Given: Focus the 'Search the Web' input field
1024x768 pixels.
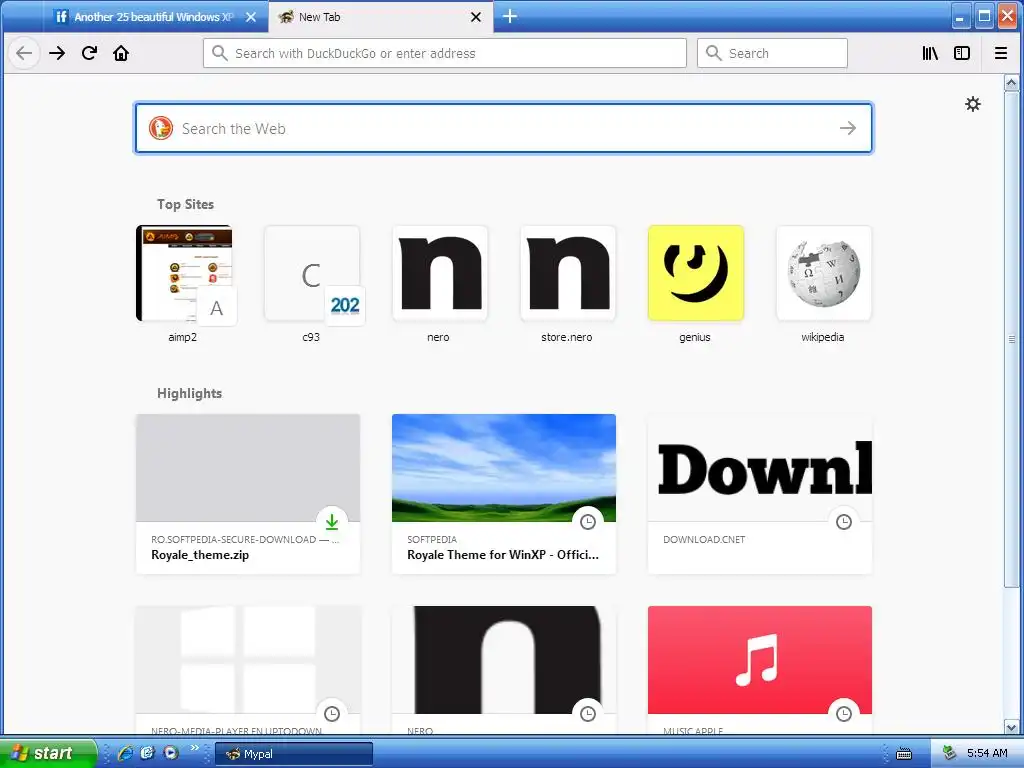Looking at the screenshot, I should pos(504,128).
